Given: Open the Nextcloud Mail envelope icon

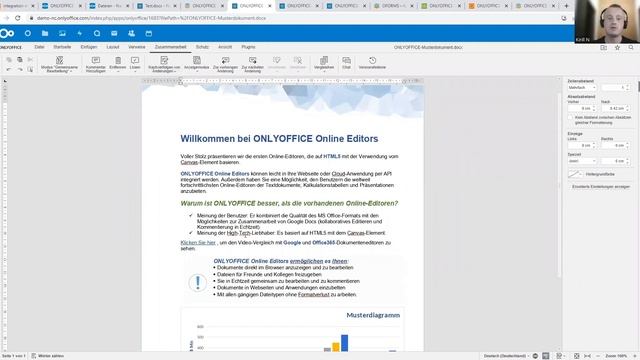Looking at the screenshot, I should [114, 33].
